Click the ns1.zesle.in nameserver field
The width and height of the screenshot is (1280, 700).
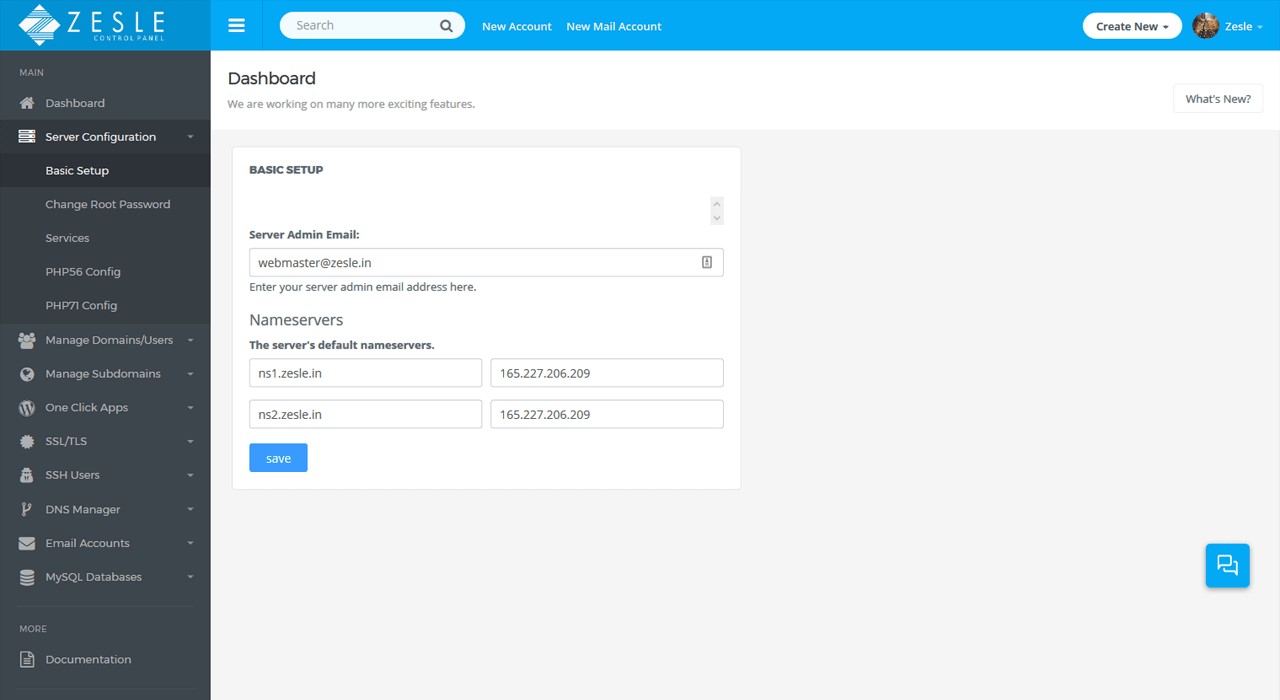coord(365,372)
